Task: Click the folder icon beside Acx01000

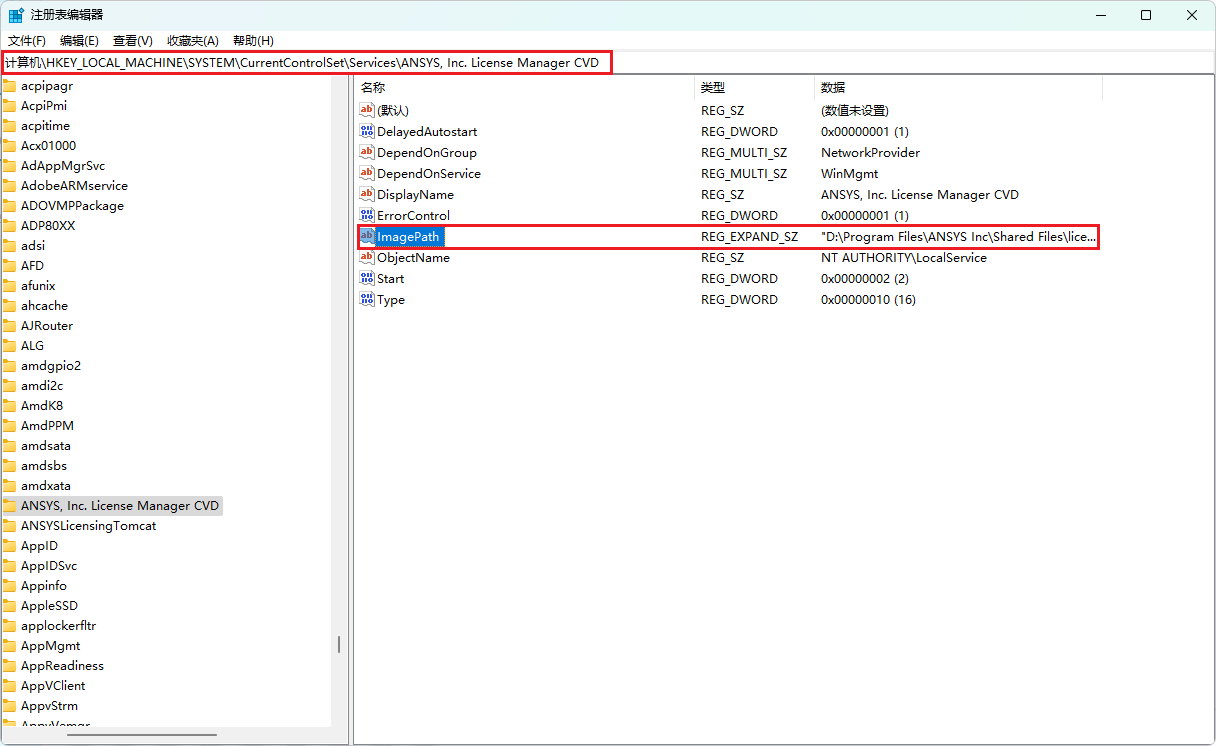Action: click(10, 146)
